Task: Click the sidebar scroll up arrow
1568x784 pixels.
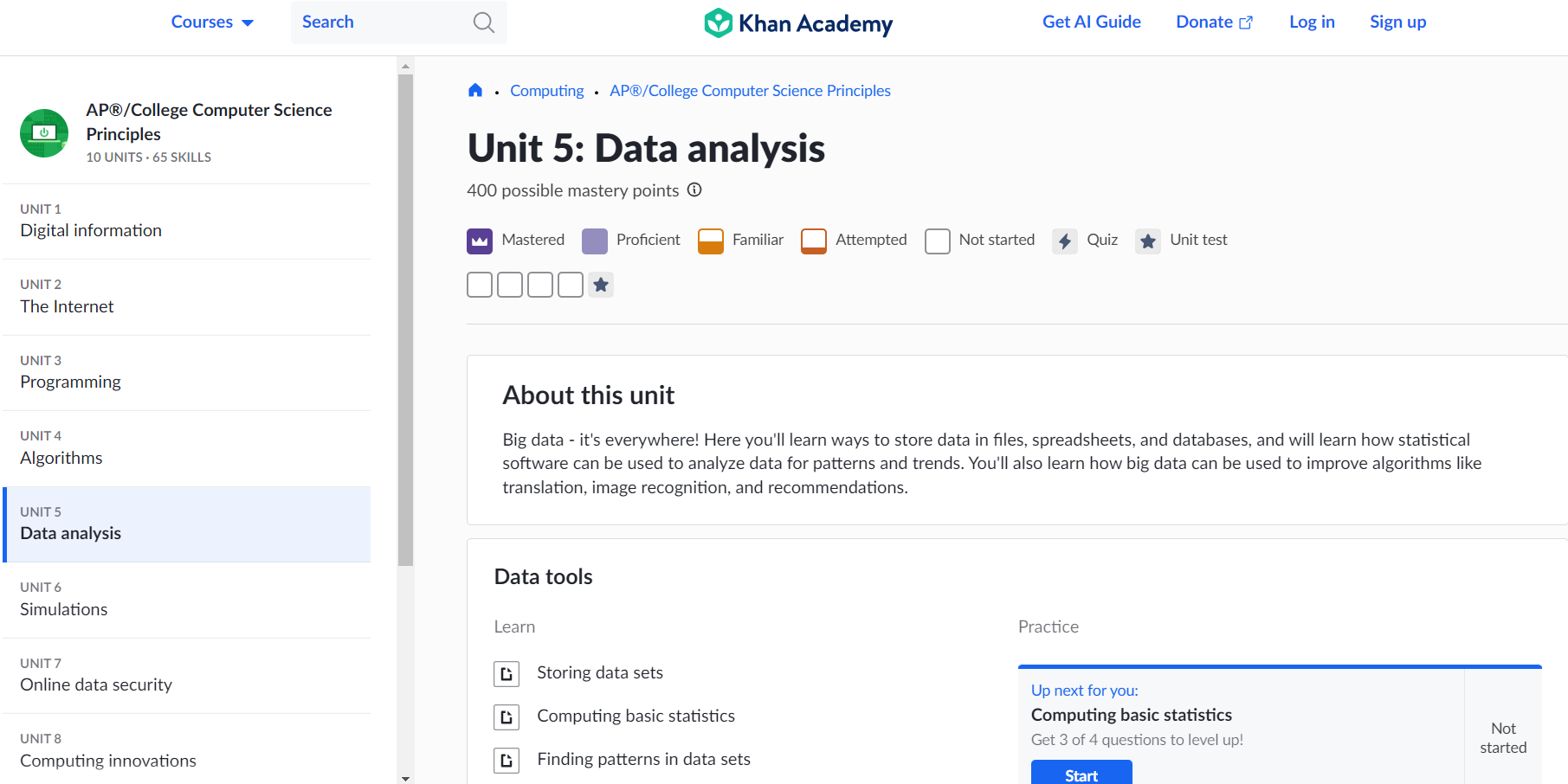Action: click(405, 66)
